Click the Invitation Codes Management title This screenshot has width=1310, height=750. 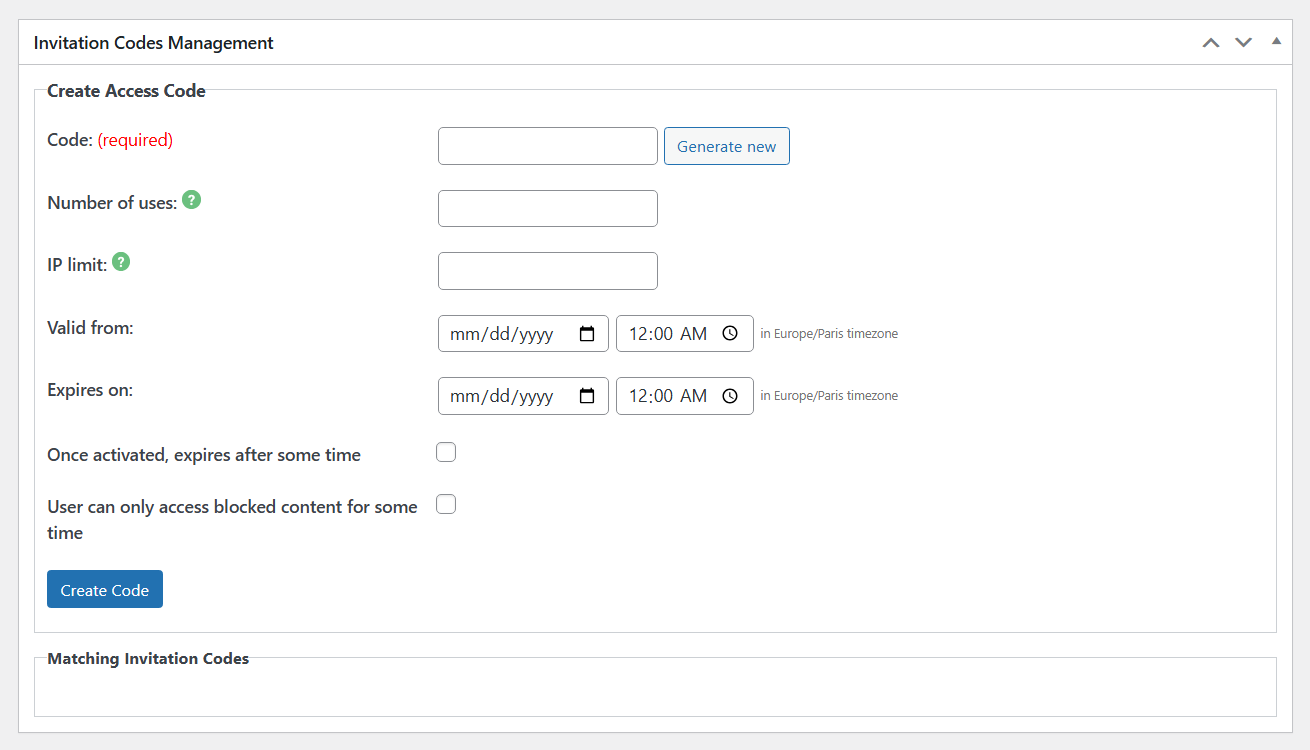[x=154, y=43]
